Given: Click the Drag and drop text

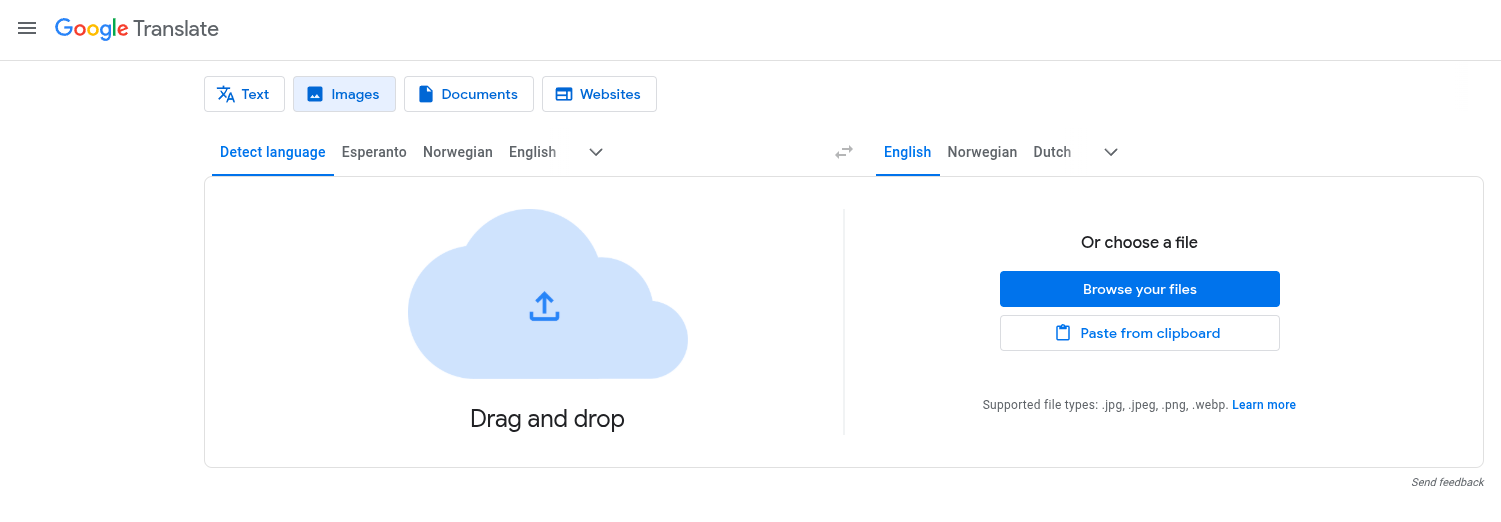Looking at the screenshot, I should (547, 418).
